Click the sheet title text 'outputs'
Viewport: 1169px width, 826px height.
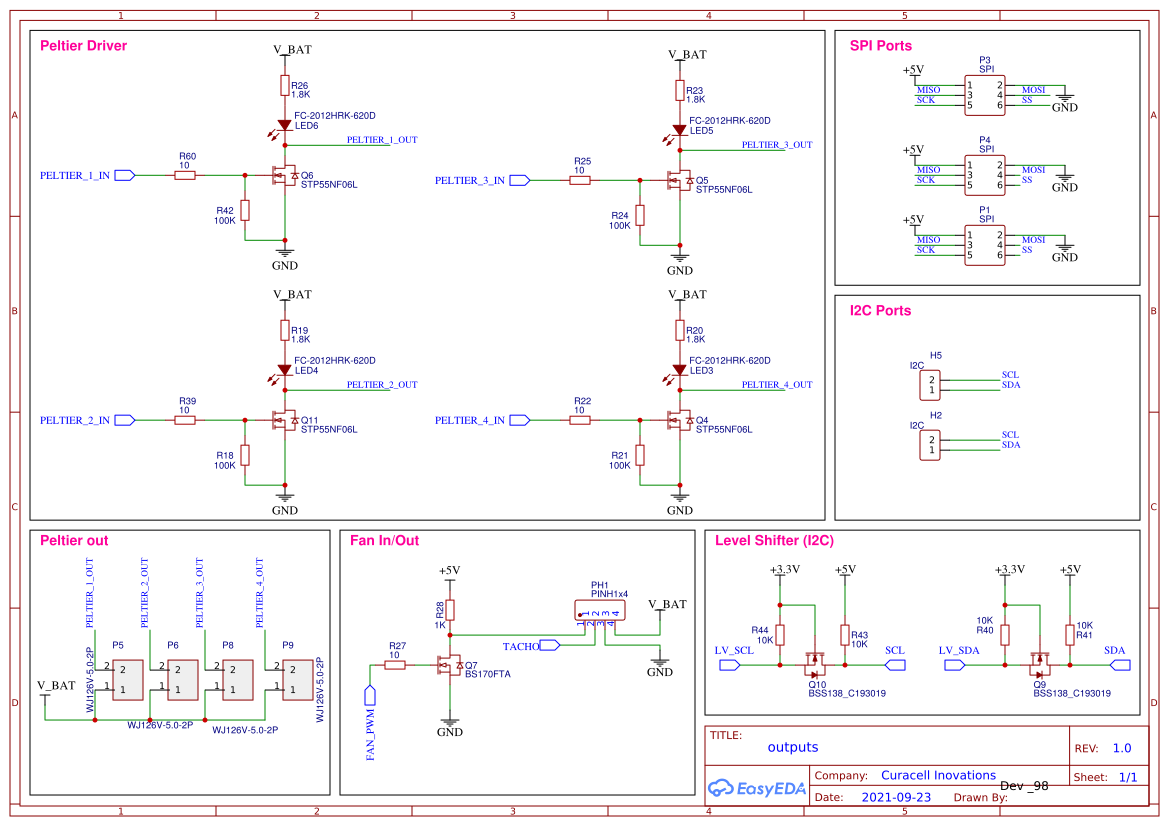pos(793,747)
